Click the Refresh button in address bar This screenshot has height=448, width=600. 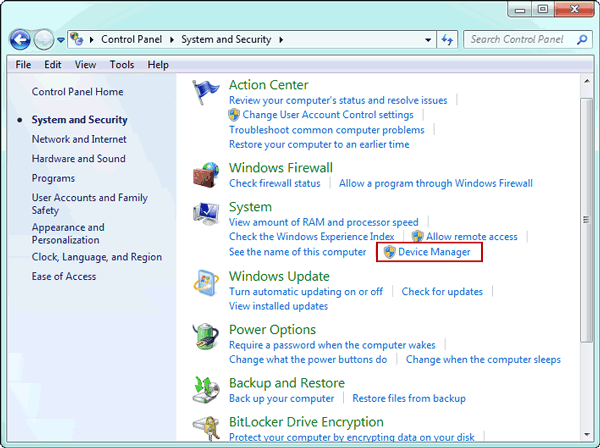tap(447, 39)
